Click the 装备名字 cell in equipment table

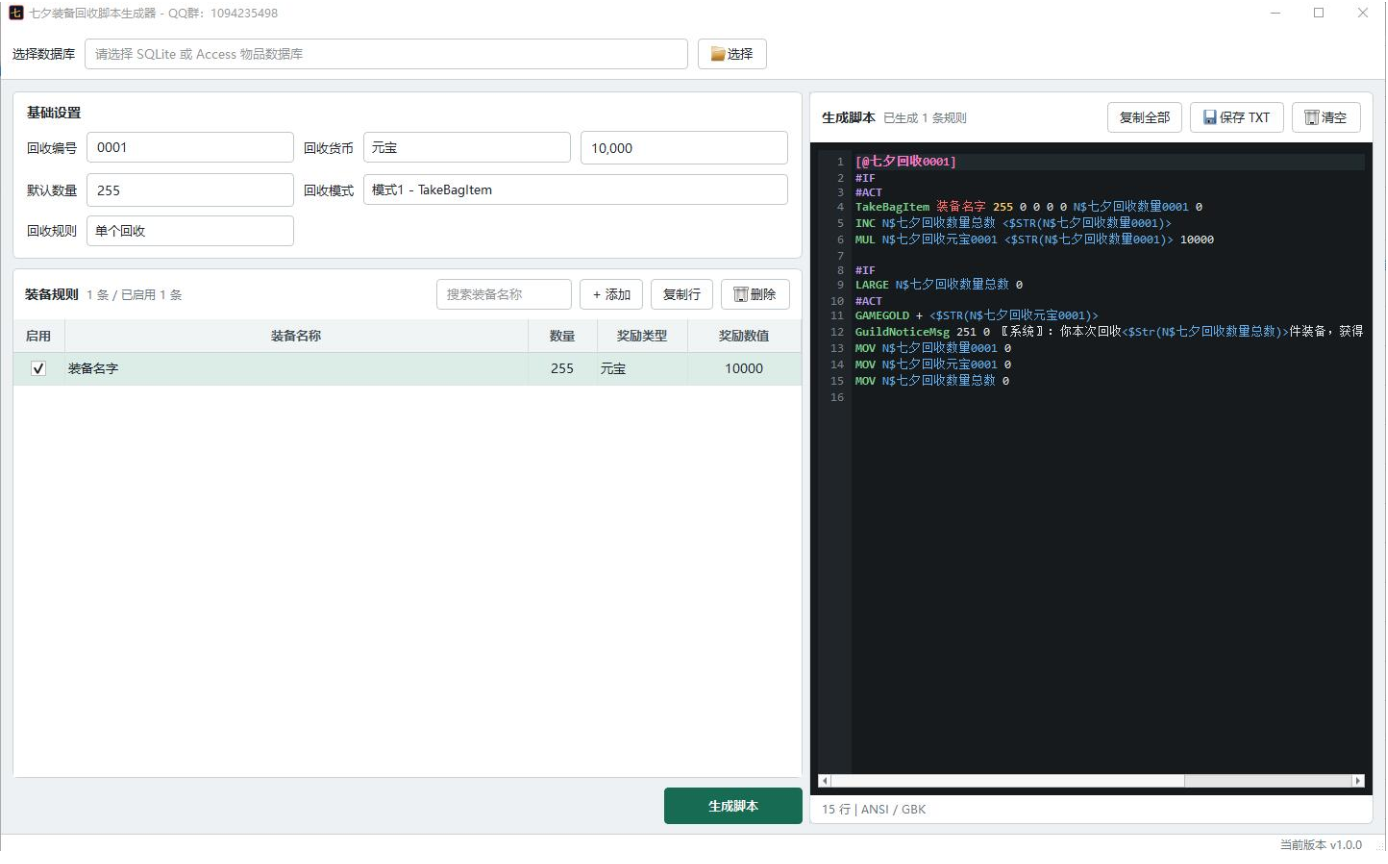pos(296,369)
